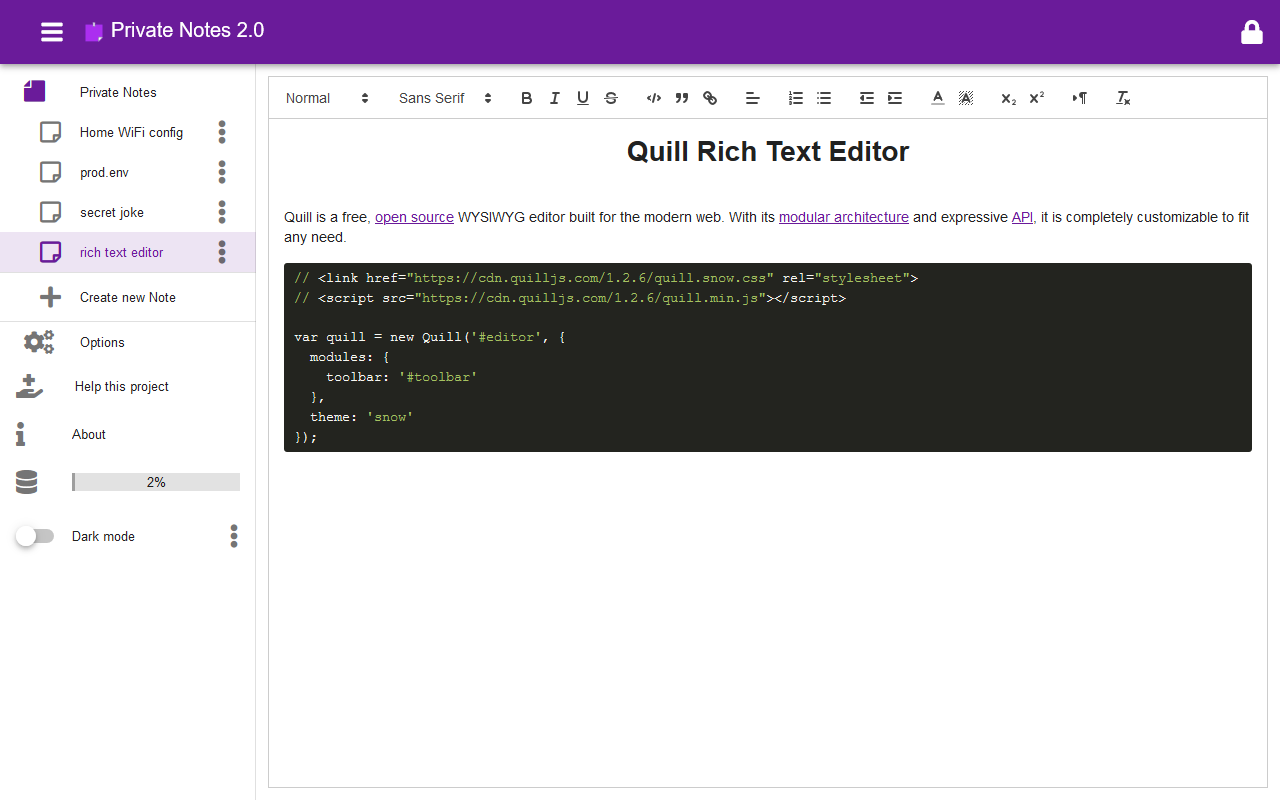Apply subscript formatting

pyautogui.click(x=1009, y=98)
